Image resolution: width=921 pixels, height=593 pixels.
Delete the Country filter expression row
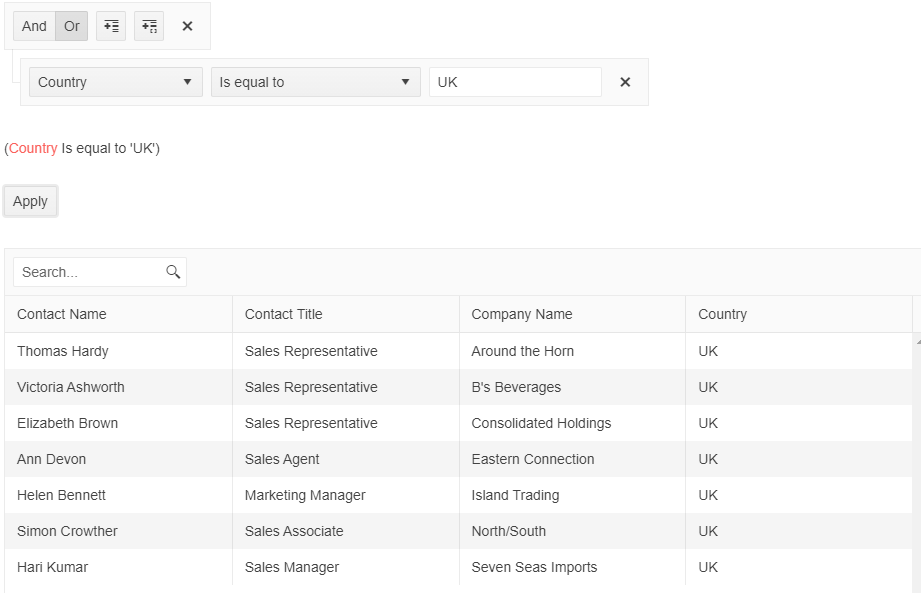click(625, 82)
